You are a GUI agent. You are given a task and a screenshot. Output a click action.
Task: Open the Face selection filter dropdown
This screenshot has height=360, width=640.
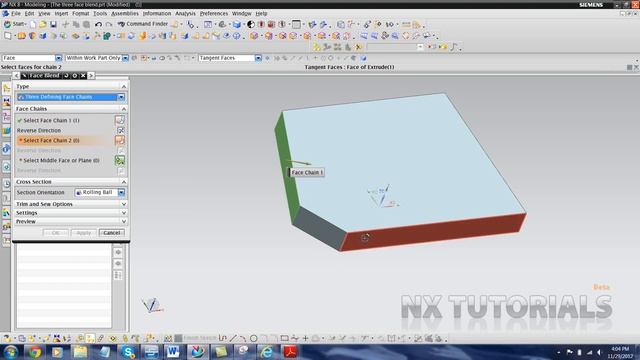pyautogui.click(x=58, y=58)
